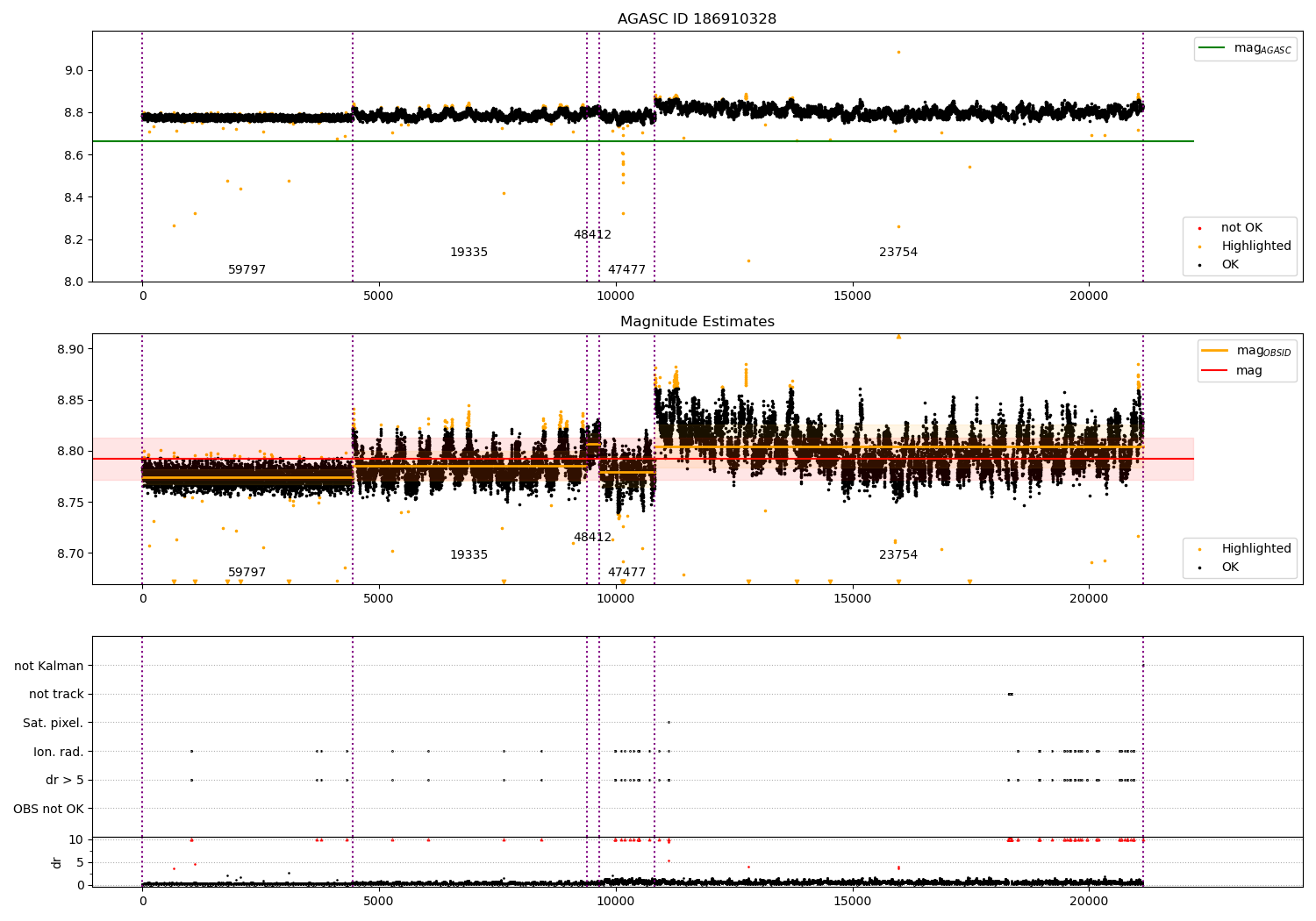This screenshot has height=921, width=1316.
Task: Click the red line sample beside 'mag' legend
Action: pyautogui.click(x=1215, y=371)
